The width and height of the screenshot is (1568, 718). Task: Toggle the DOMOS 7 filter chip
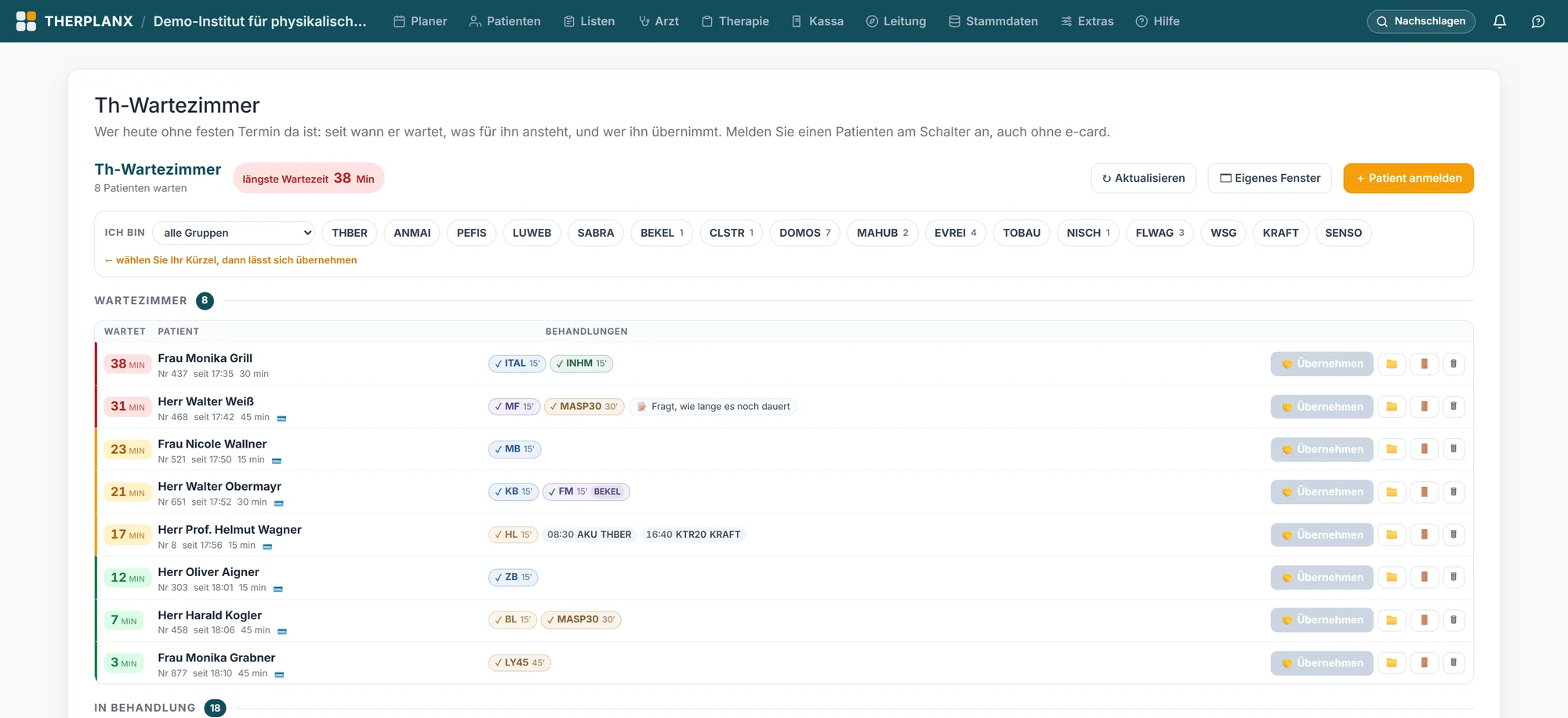click(x=805, y=233)
